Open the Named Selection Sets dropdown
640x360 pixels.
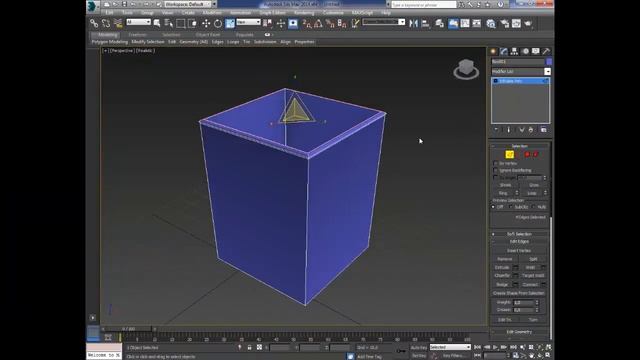[x=384, y=22]
